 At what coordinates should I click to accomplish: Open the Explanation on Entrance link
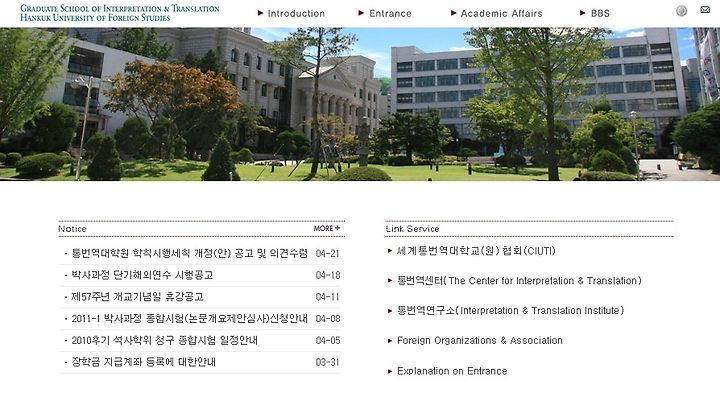(452, 371)
